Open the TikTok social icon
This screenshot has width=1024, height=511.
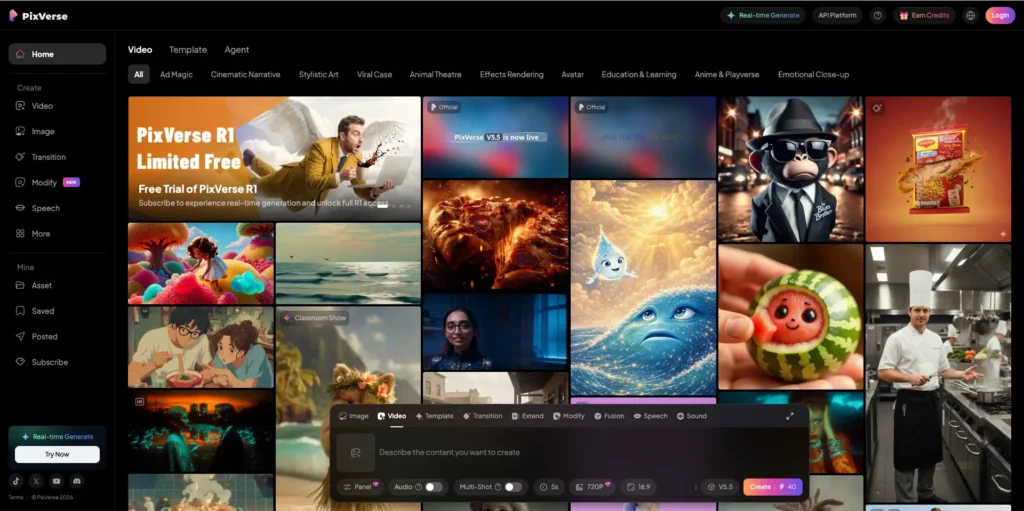16,481
